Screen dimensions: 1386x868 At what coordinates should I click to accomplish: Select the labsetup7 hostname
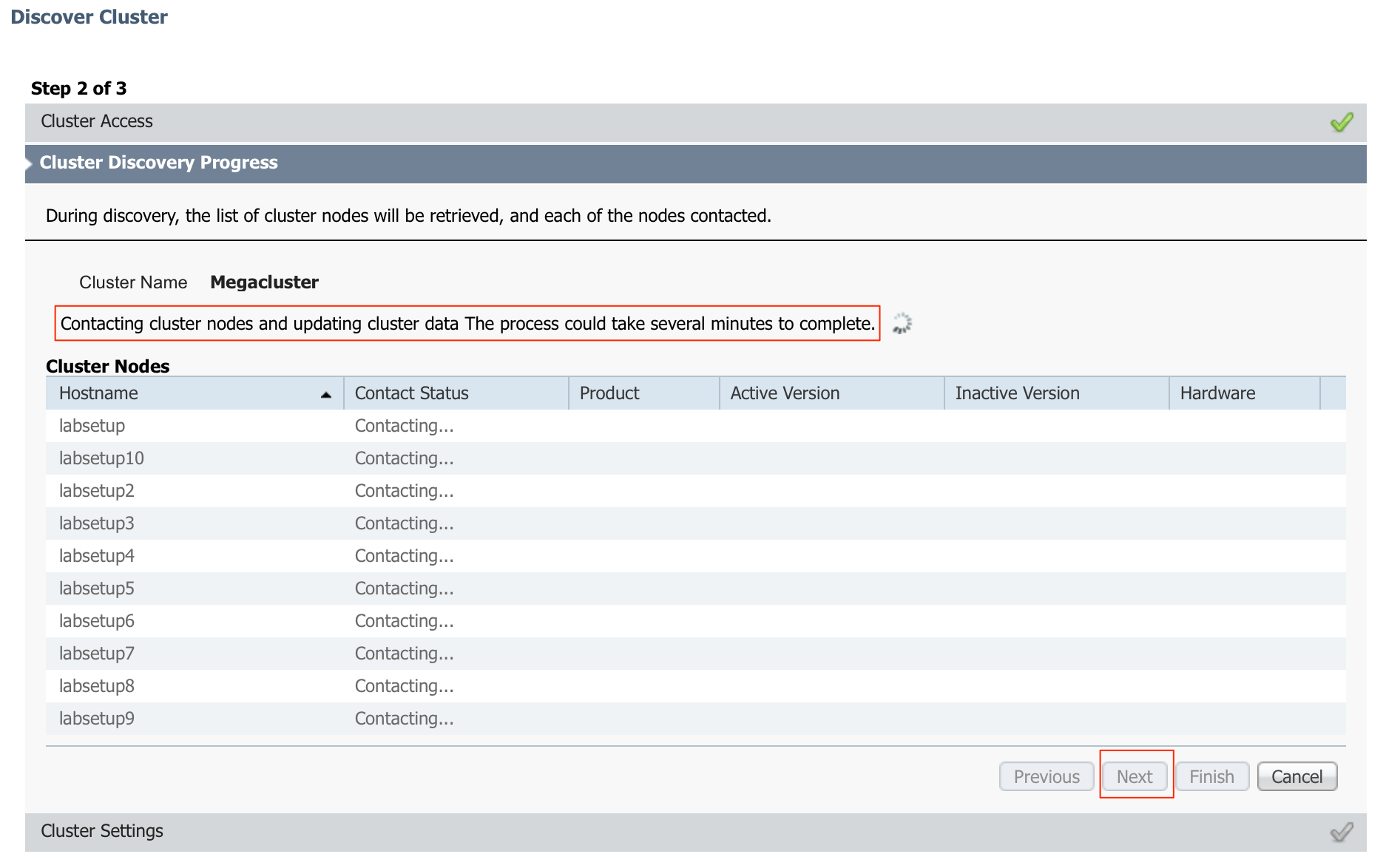(x=97, y=654)
